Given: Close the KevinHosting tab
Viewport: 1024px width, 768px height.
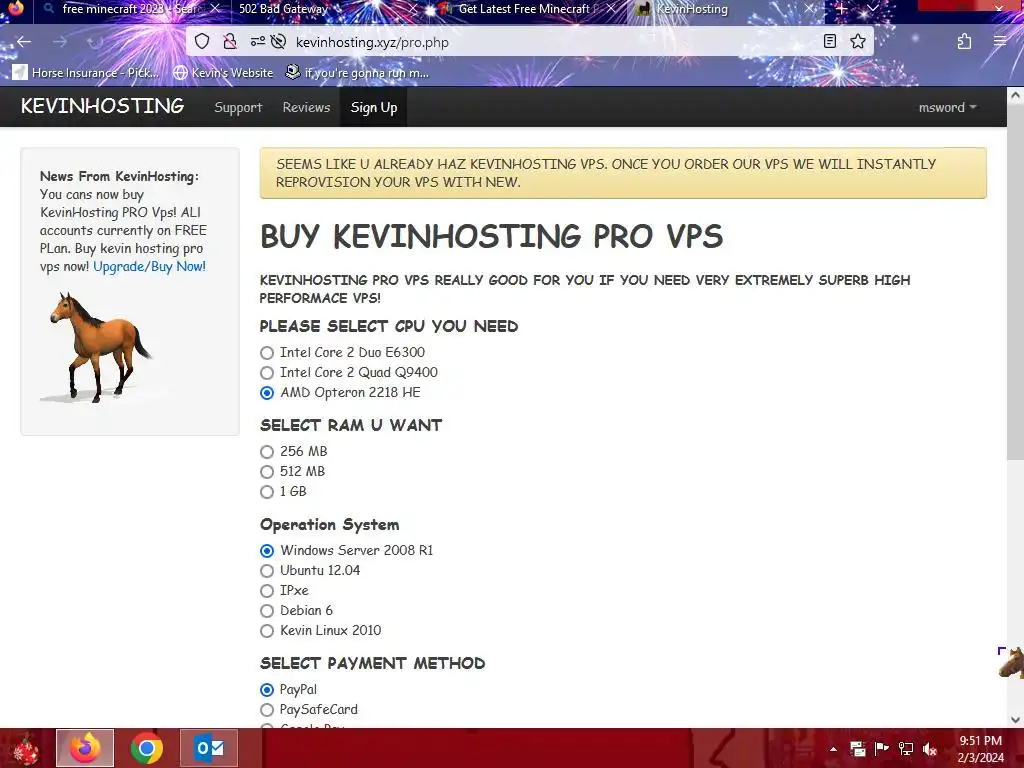Looking at the screenshot, I should coord(809,9).
